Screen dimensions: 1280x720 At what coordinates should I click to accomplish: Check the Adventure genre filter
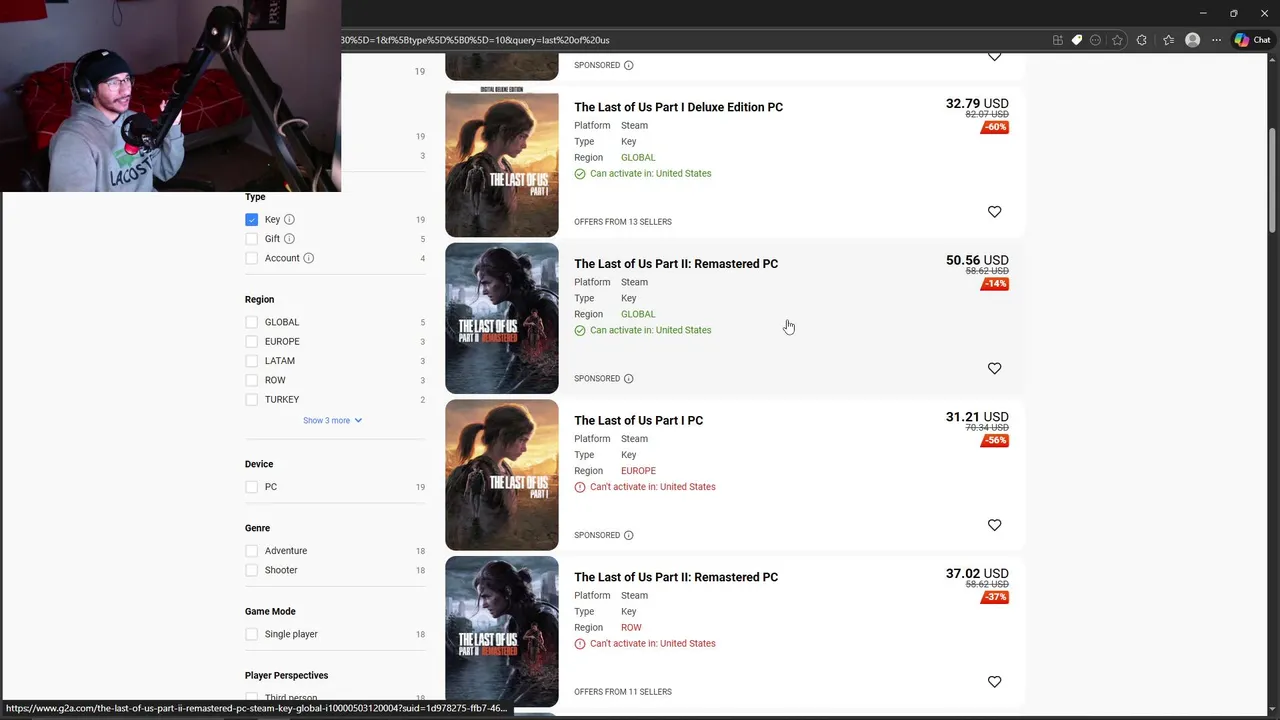click(x=251, y=551)
